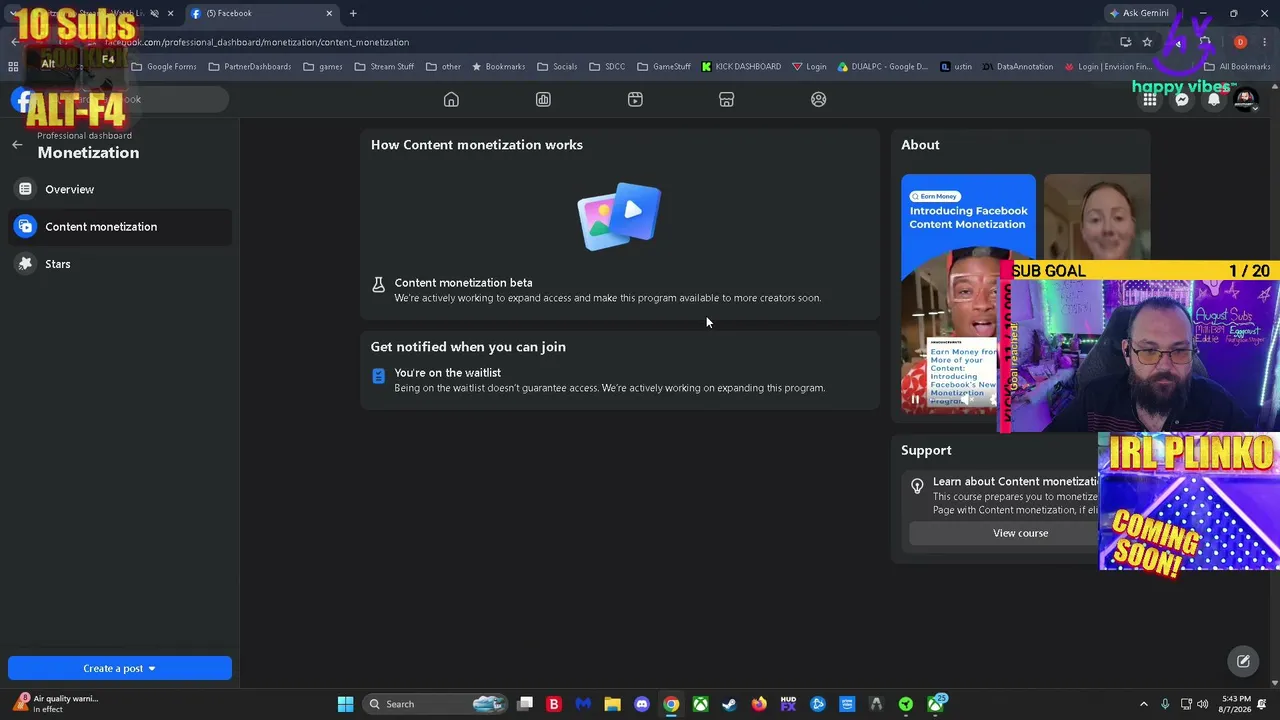This screenshot has width=1280, height=720.
Task: Open Google Chrome from the taskbar
Action: click(x=671, y=704)
